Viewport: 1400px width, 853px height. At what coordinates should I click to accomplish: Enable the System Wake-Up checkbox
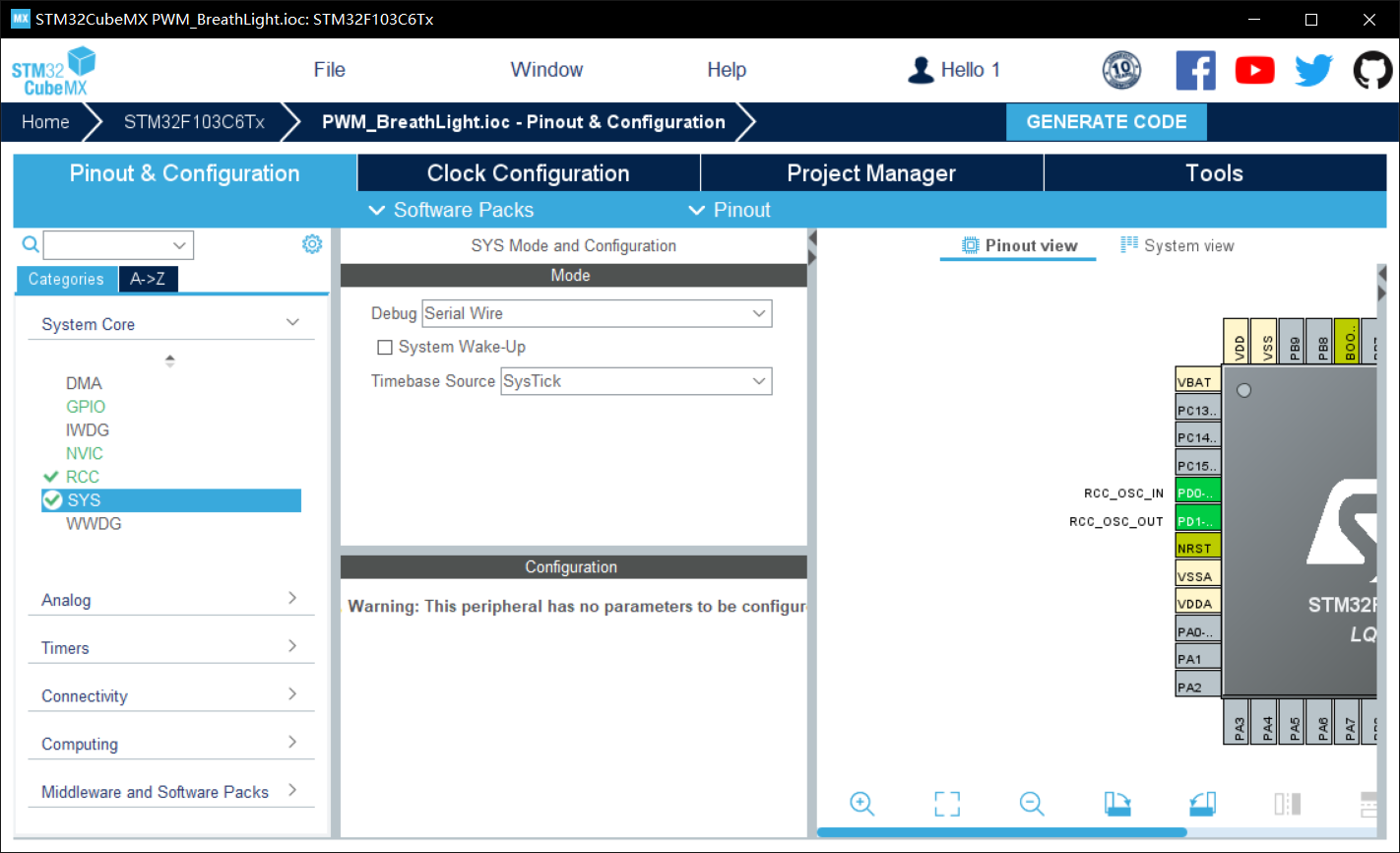pyautogui.click(x=385, y=347)
